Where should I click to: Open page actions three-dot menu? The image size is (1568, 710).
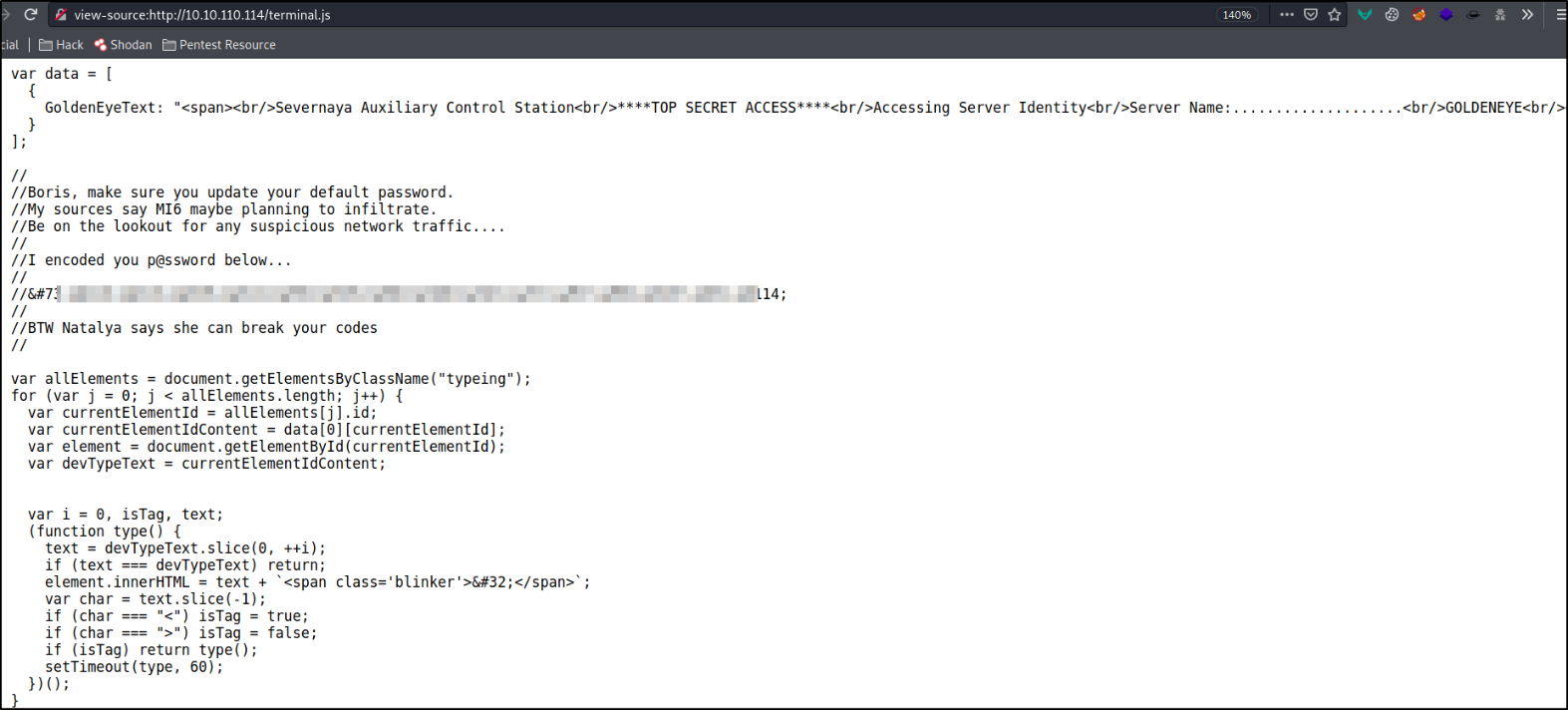click(x=1287, y=15)
